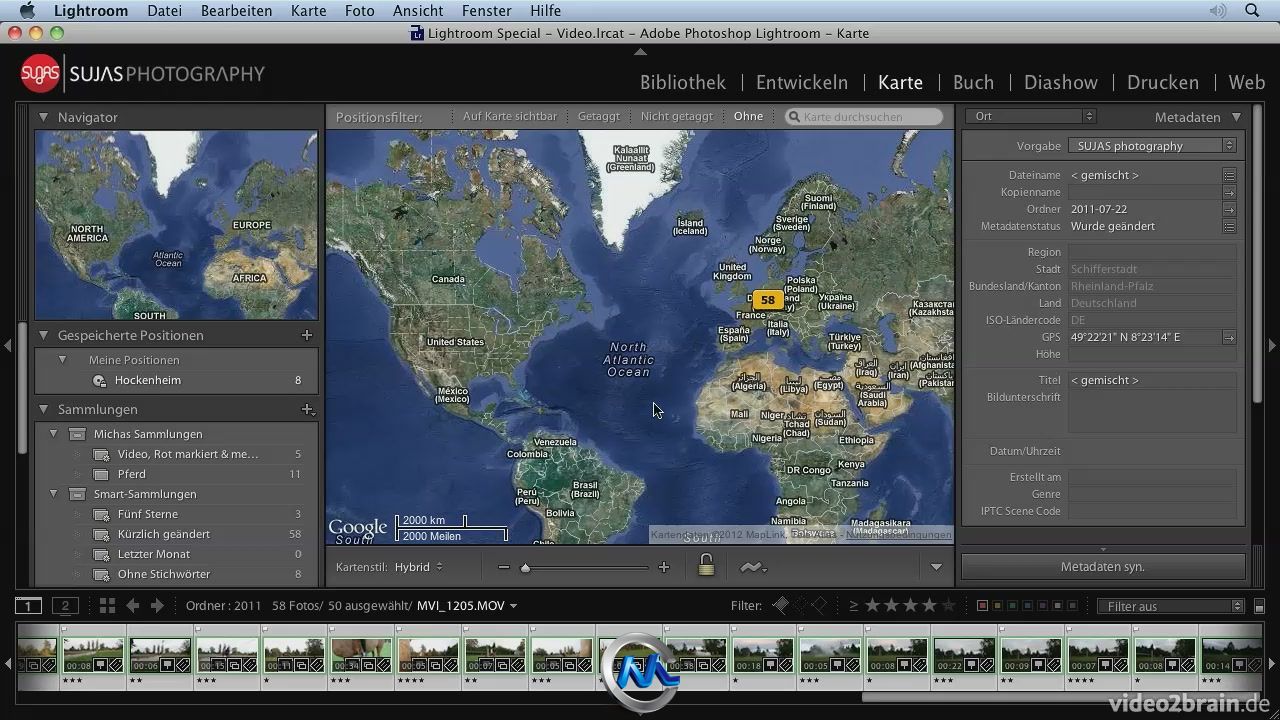Open the Datei menu

tap(164, 11)
